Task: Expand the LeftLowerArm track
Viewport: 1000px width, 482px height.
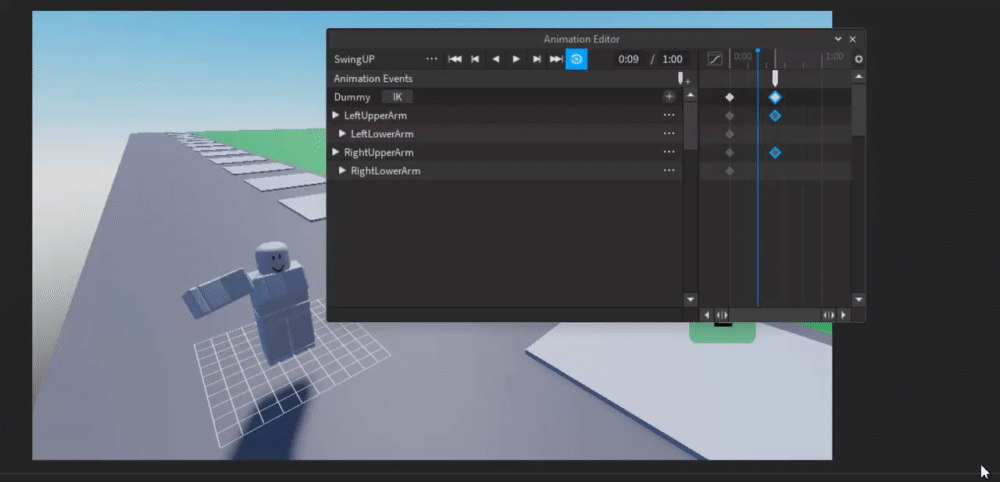Action: coord(342,134)
